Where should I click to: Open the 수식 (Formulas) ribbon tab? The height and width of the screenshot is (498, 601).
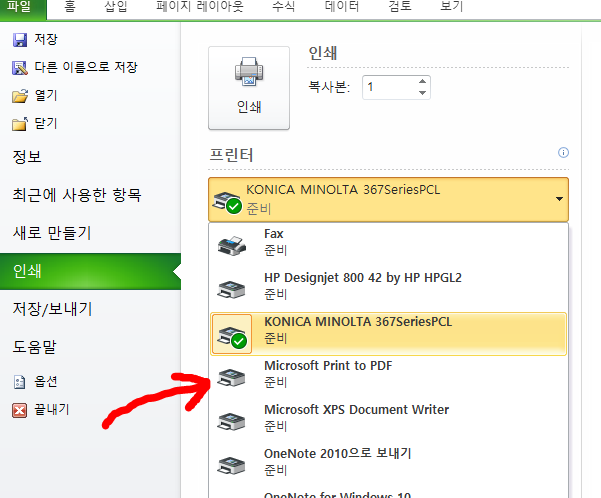(283, 7)
